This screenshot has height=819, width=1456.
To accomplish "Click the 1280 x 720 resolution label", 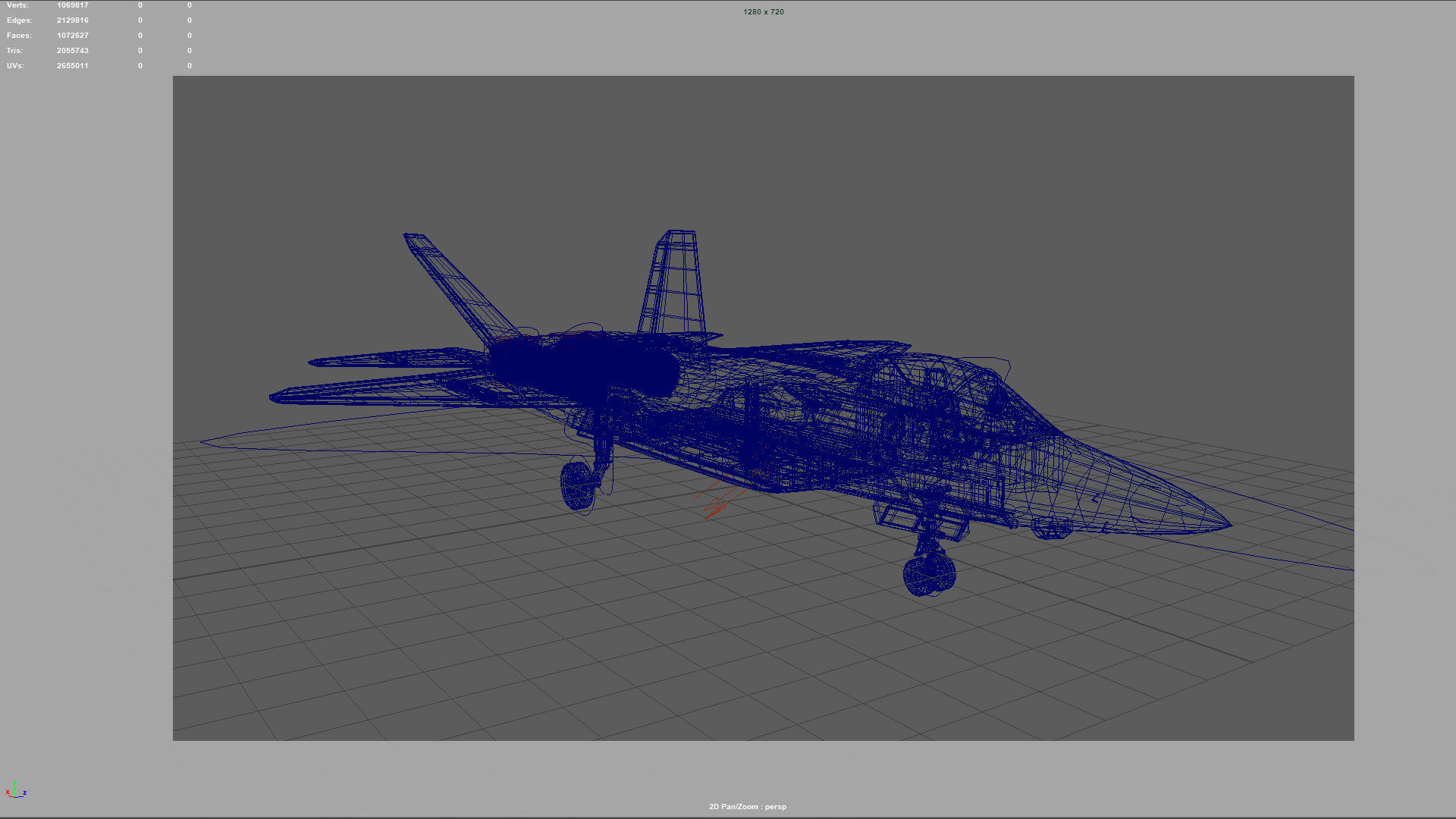I will pos(764,12).
